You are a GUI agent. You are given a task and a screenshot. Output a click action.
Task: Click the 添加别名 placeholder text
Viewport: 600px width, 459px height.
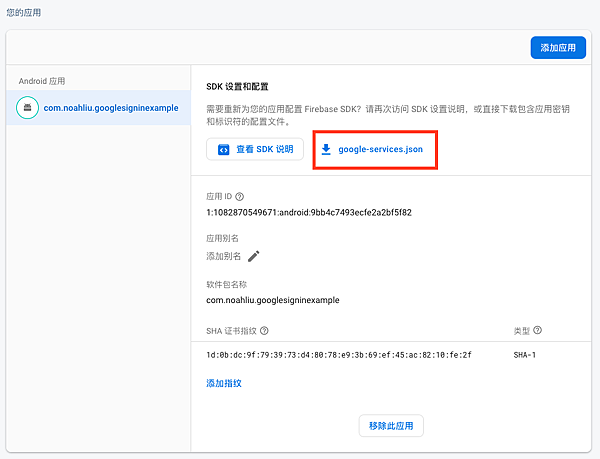point(223,256)
